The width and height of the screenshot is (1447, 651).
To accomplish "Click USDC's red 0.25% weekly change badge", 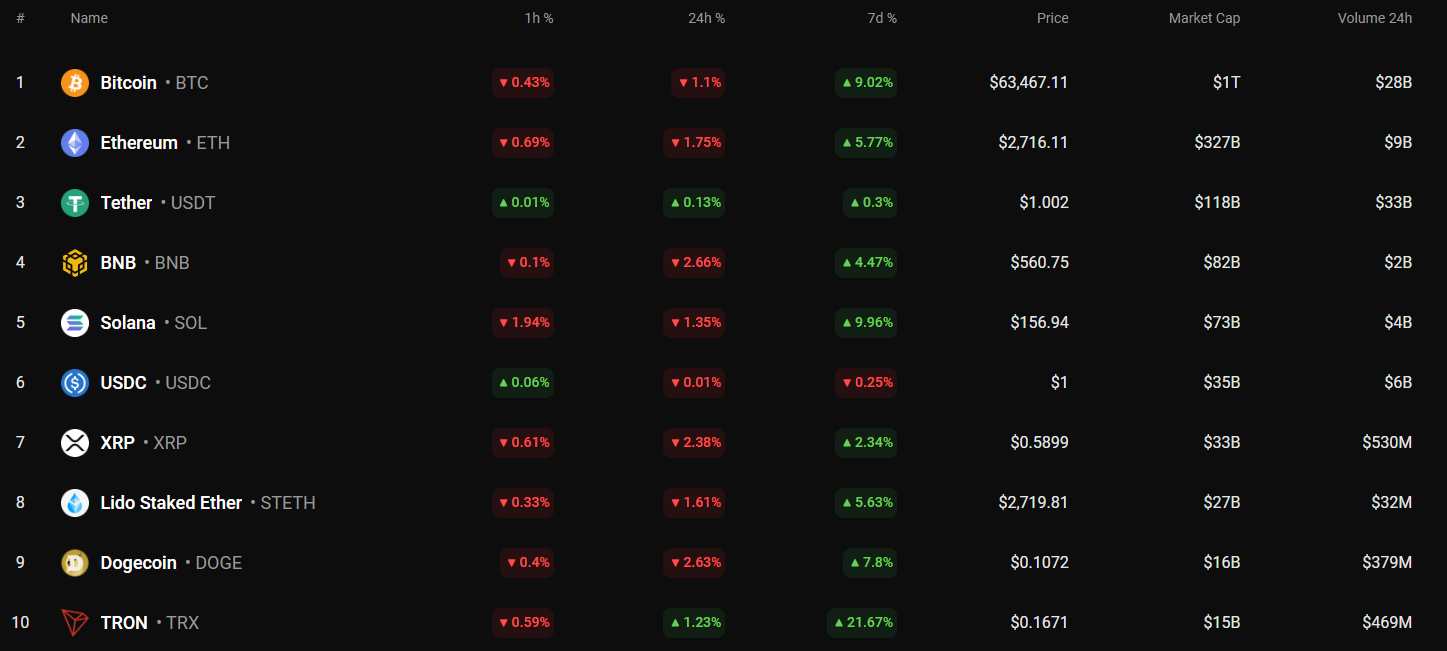I will click(866, 383).
